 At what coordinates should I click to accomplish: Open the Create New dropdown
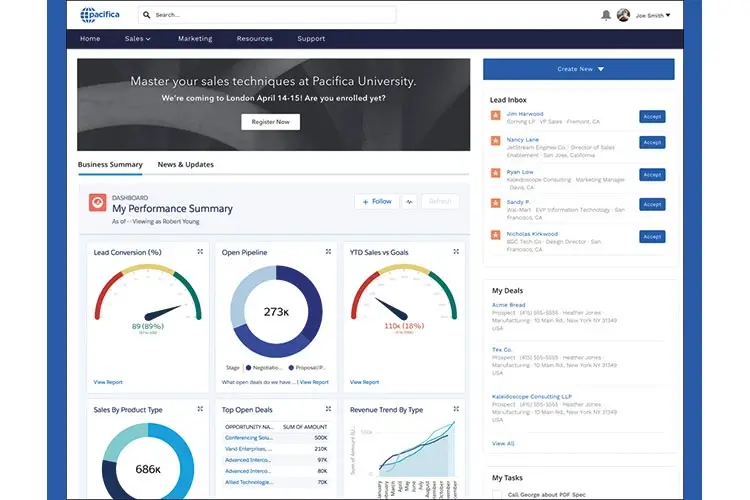coord(579,69)
